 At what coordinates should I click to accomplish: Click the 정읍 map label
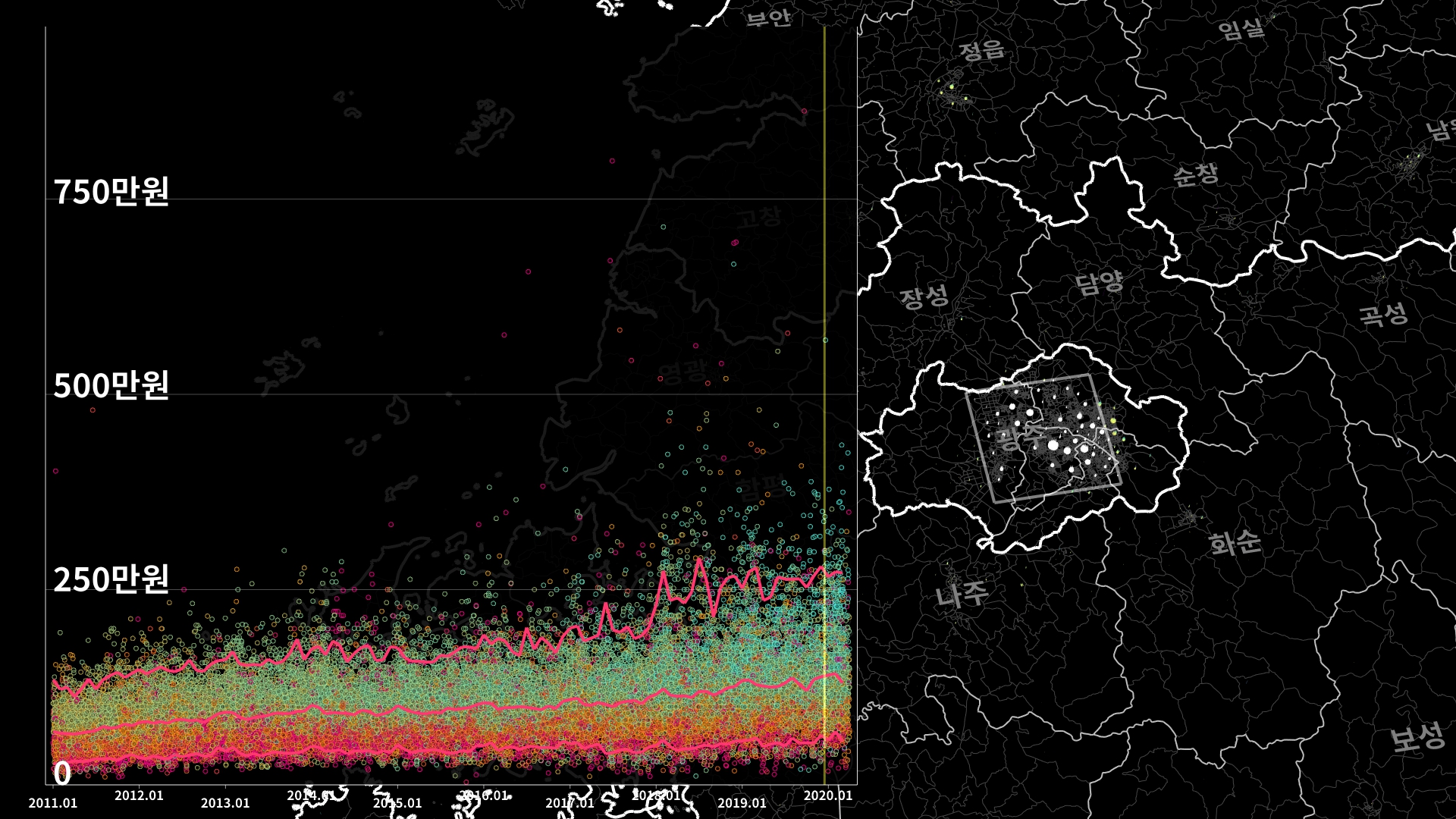(982, 50)
